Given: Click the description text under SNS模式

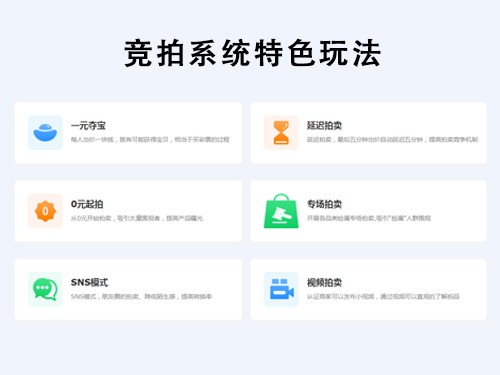Looking at the screenshot, I should coord(141,297).
